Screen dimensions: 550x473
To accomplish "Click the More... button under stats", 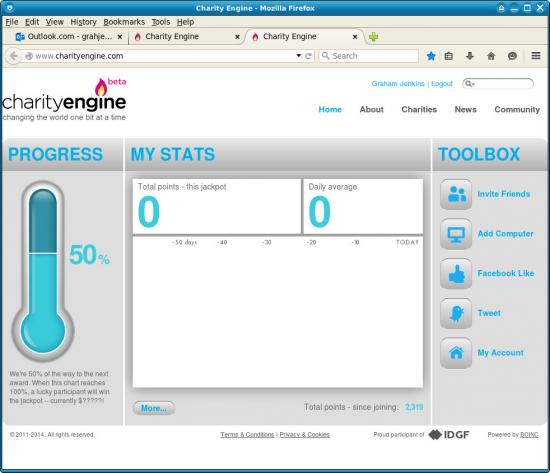I will point(154,408).
